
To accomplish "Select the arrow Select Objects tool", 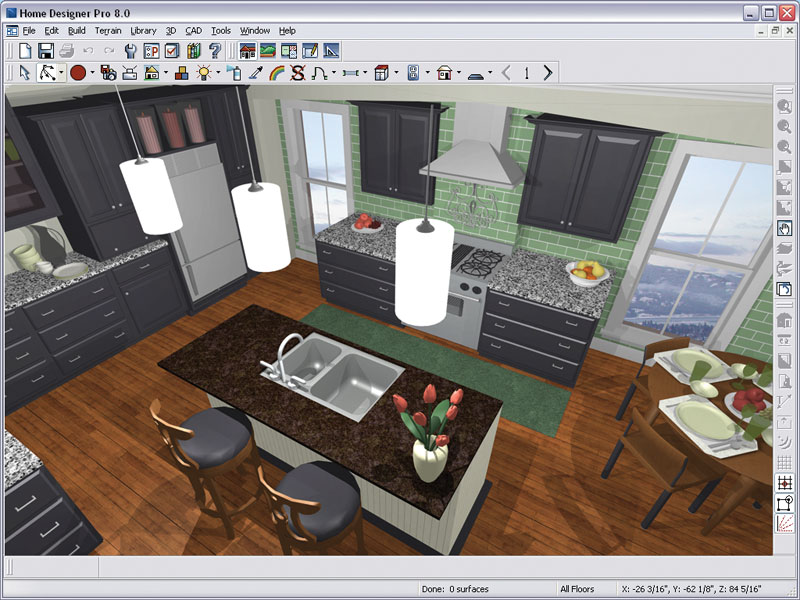I will (24, 72).
